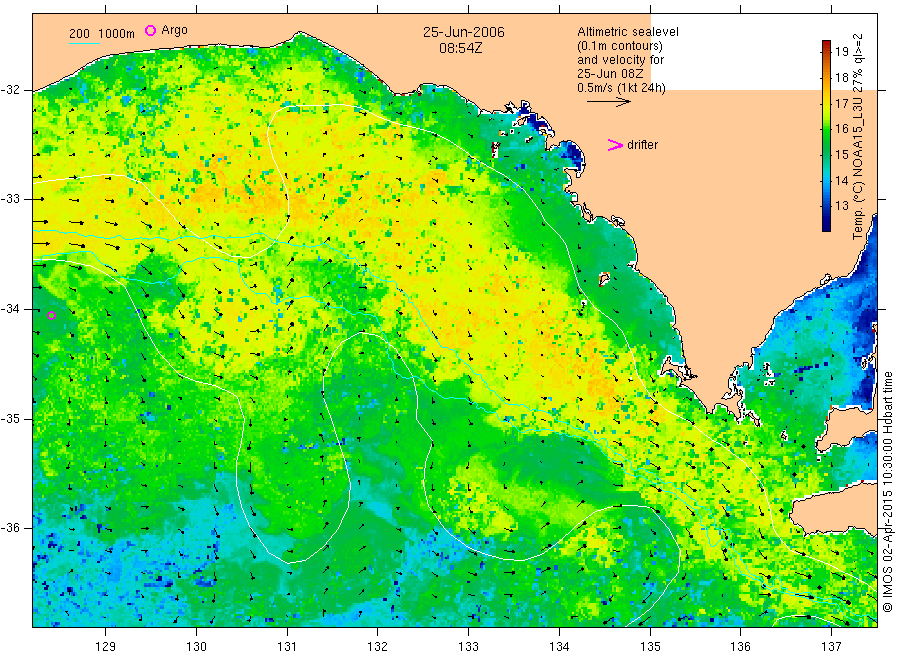Viewport: 900px width, 660px height.
Task: Click the cyan 200 1000m isobath legend line
Action: [x=84, y=43]
